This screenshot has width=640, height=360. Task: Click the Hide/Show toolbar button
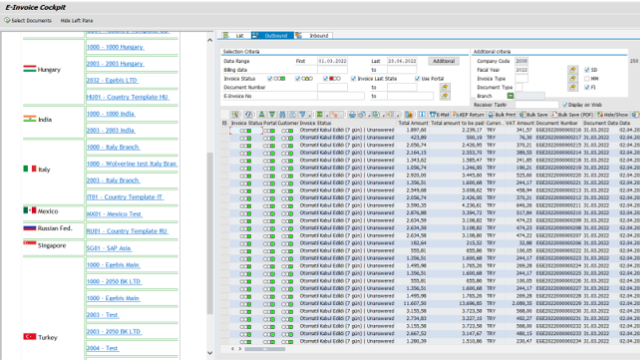click(612, 115)
